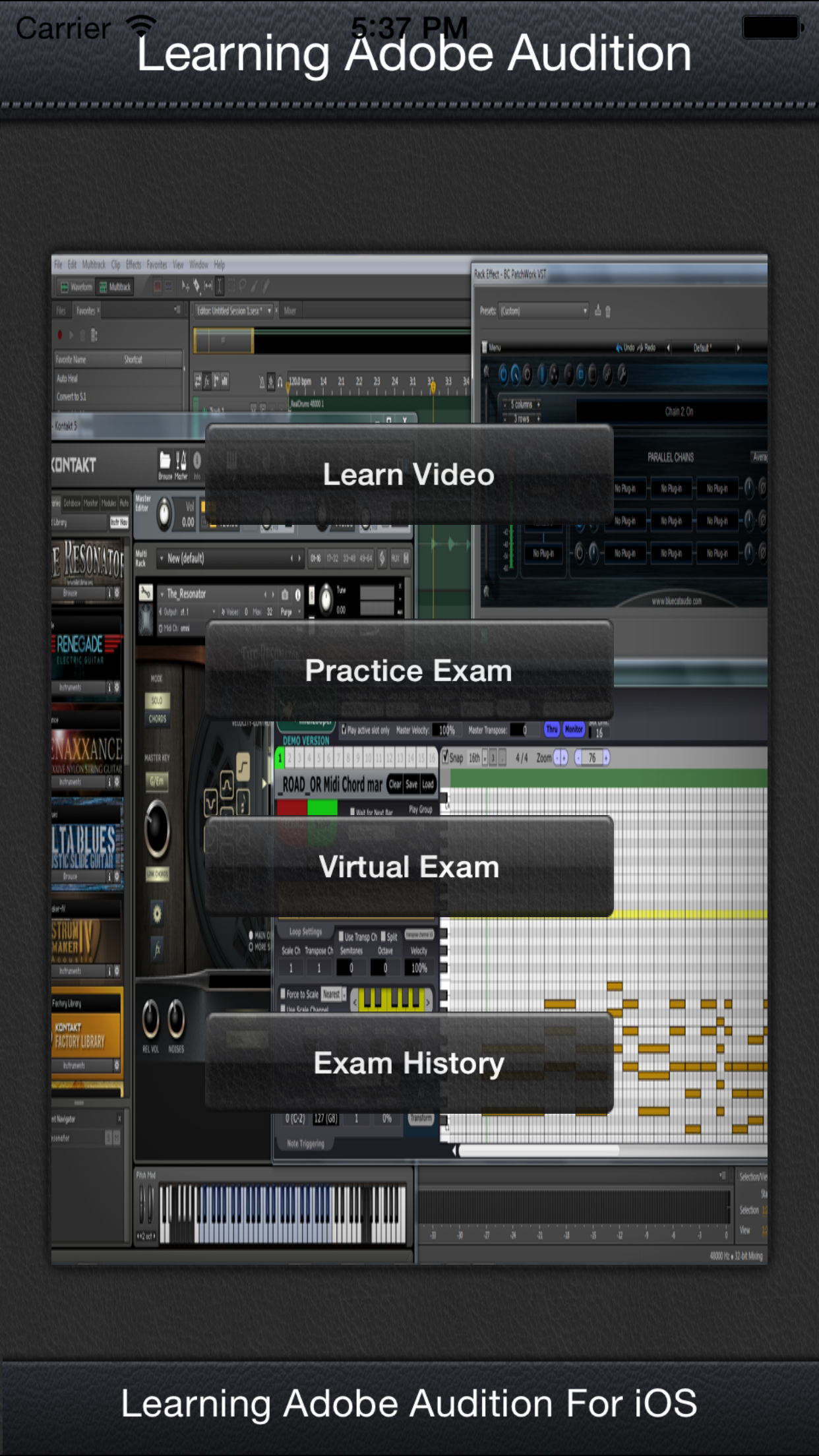Click the trash icon beside Presets
819x1456 pixels.
[607, 311]
